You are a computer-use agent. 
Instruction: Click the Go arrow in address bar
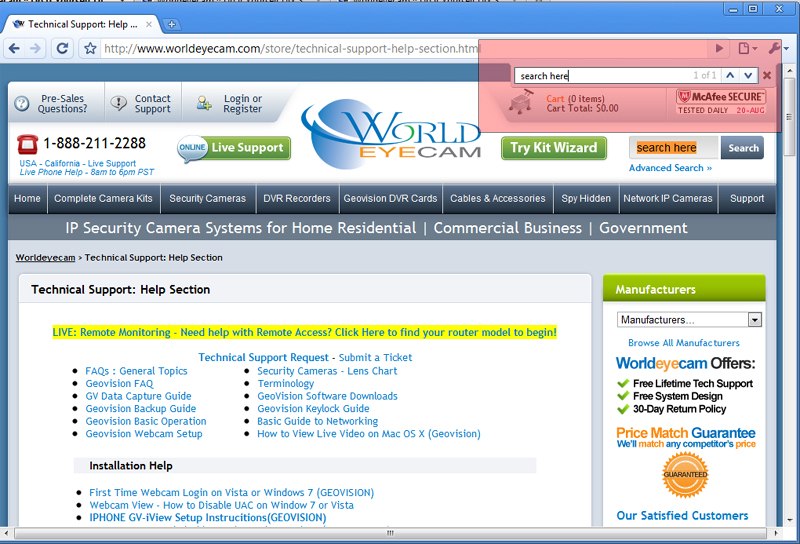(x=719, y=48)
